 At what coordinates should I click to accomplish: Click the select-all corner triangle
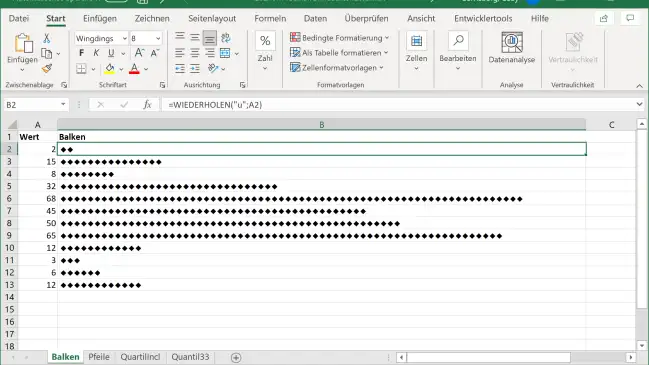12,125
